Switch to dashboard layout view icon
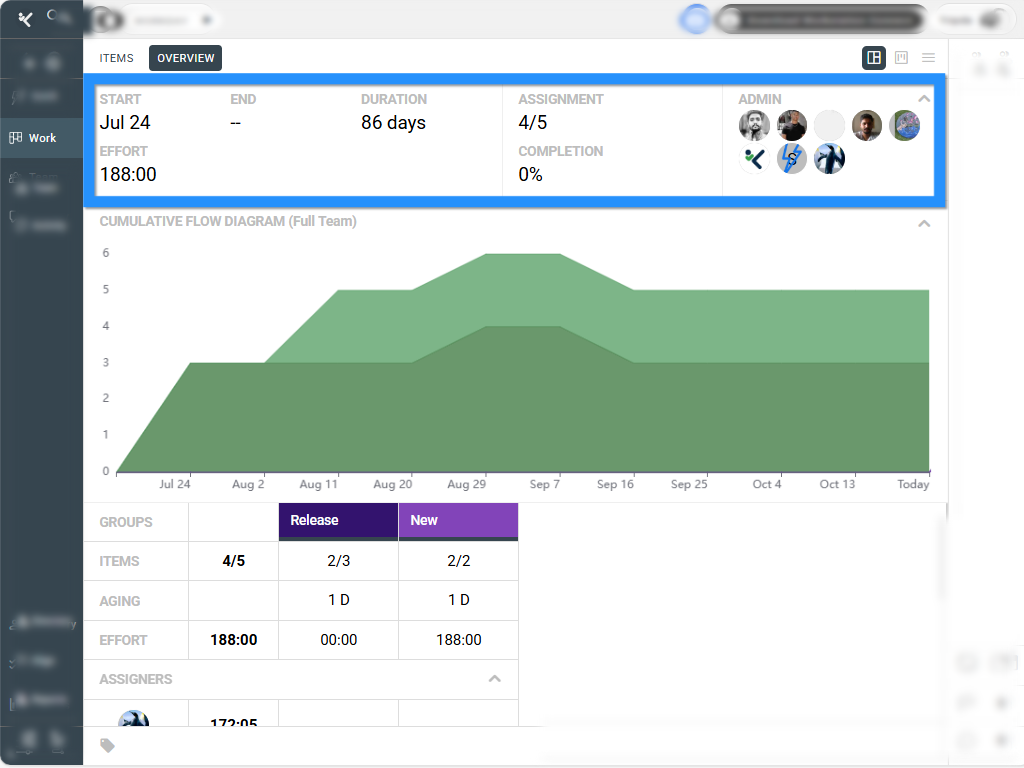This screenshot has width=1024, height=768. (x=874, y=58)
